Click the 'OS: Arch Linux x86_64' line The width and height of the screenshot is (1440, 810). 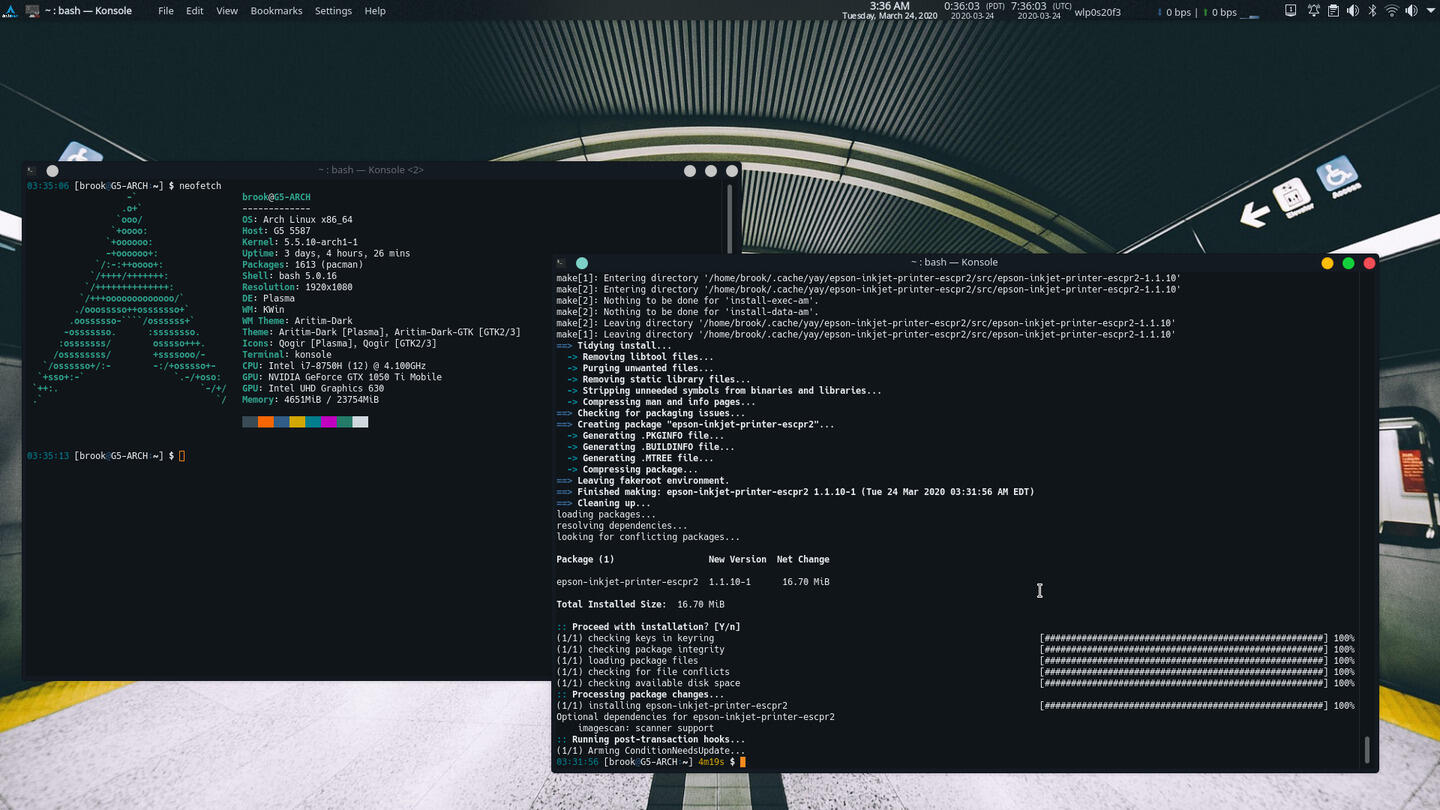pyautogui.click(x=297, y=220)
